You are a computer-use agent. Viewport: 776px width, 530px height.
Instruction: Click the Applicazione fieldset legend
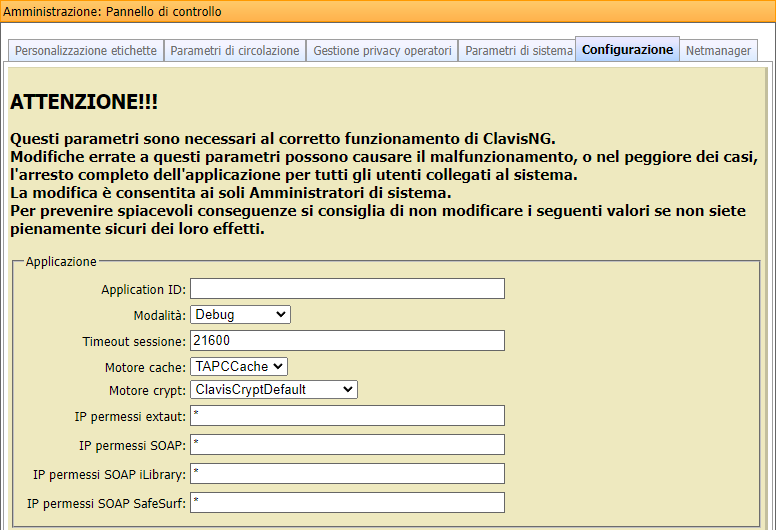[61, 261]
